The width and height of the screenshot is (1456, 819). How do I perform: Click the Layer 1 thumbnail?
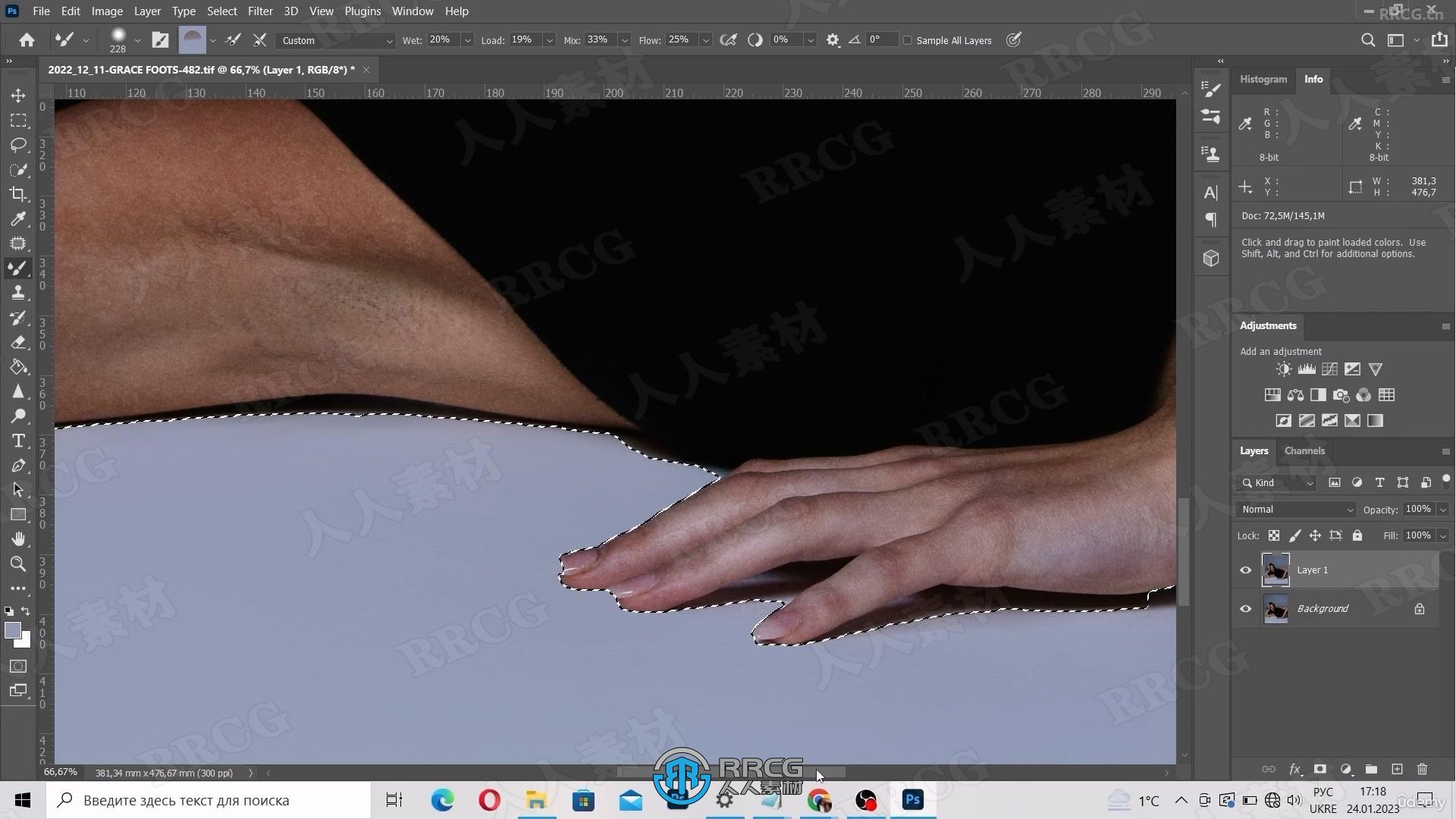click(1276, 569)
